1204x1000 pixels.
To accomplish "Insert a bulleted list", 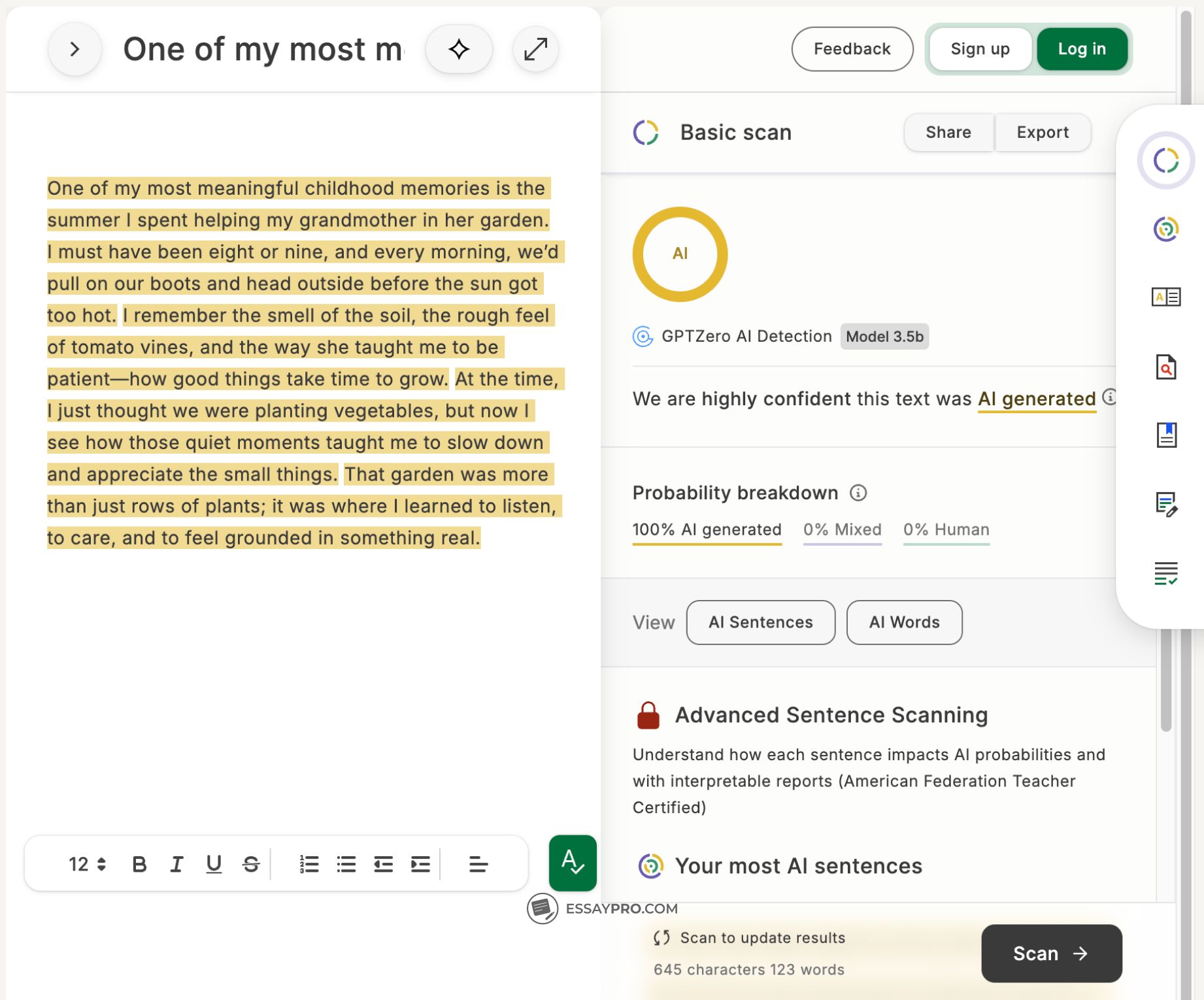I will (x=346, y=864).
